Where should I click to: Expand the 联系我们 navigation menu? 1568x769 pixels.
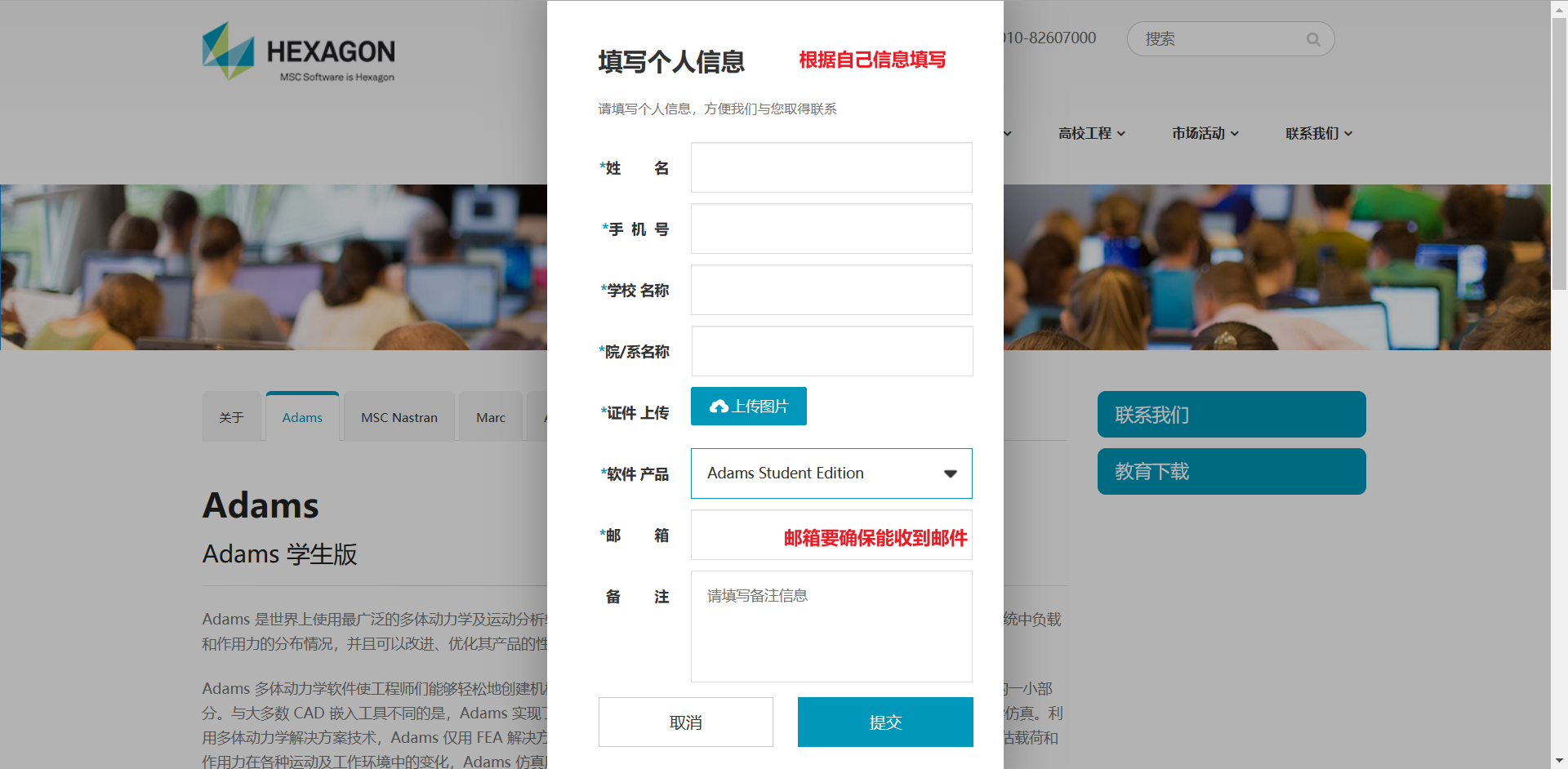click(1318, 133)
